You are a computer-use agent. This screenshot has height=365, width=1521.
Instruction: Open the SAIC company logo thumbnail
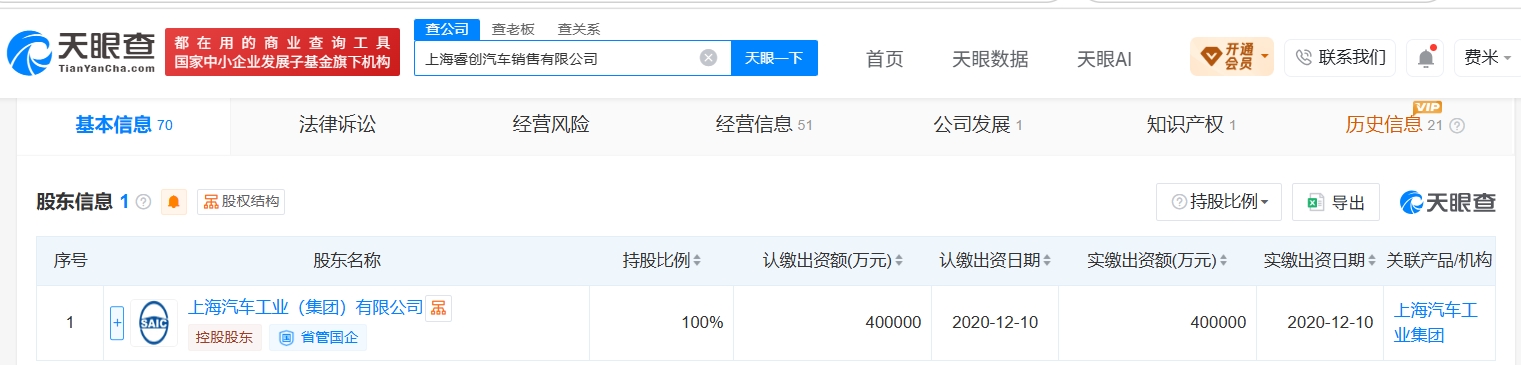154,323
